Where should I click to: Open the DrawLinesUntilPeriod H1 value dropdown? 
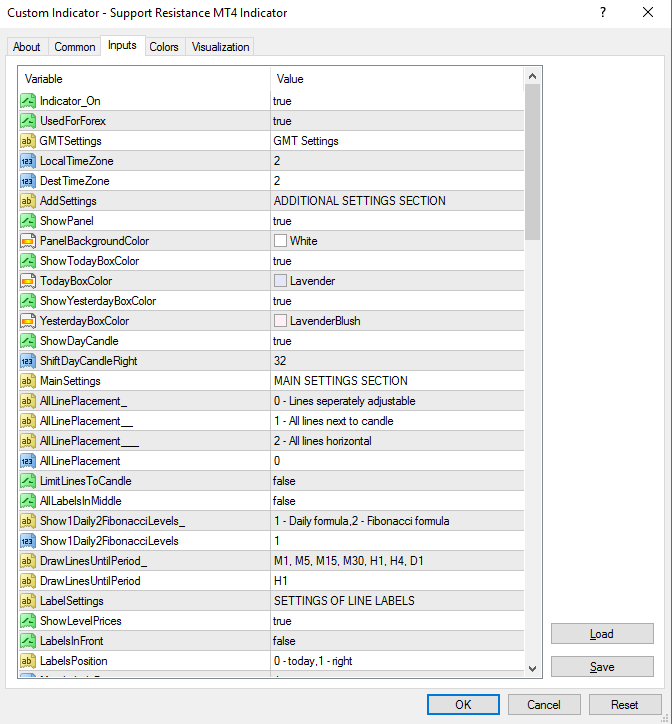click(396, 581)
